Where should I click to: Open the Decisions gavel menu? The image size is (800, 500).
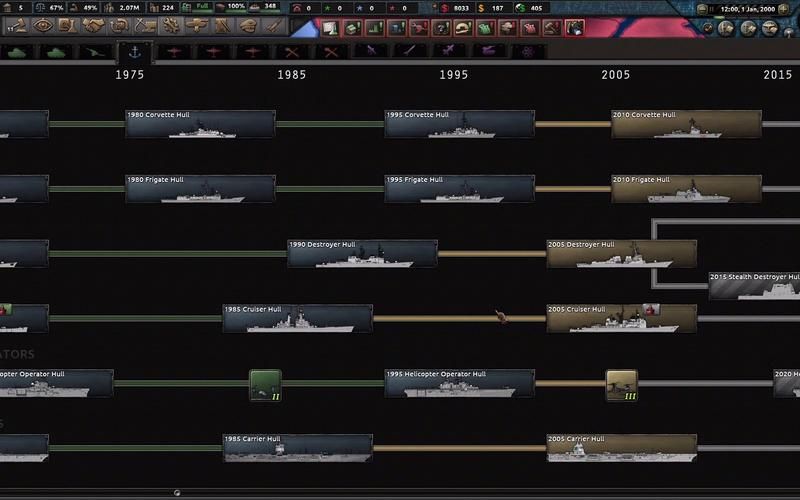coord(18,26)
